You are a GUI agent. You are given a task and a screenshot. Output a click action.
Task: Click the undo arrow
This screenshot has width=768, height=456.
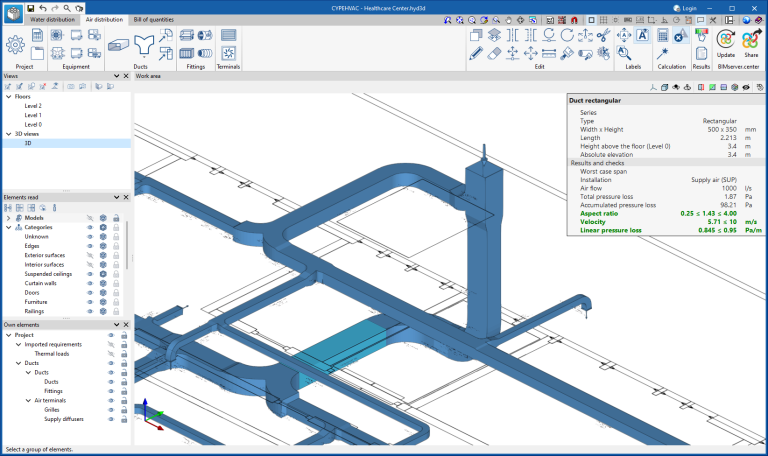click(43, 8)
